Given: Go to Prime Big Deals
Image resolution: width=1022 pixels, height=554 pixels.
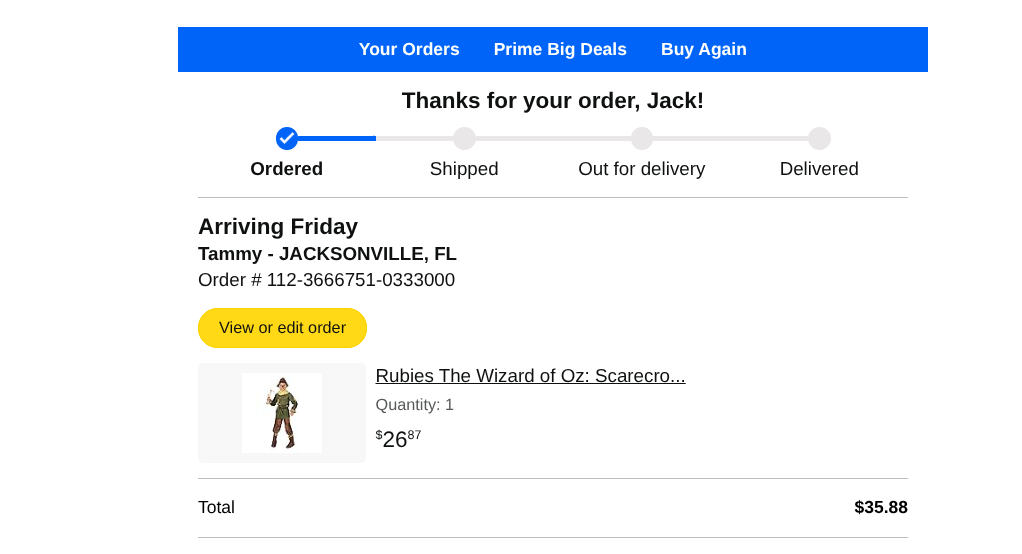Looking at the screenshot, I should pyautogui.click(x=560, y=49).
